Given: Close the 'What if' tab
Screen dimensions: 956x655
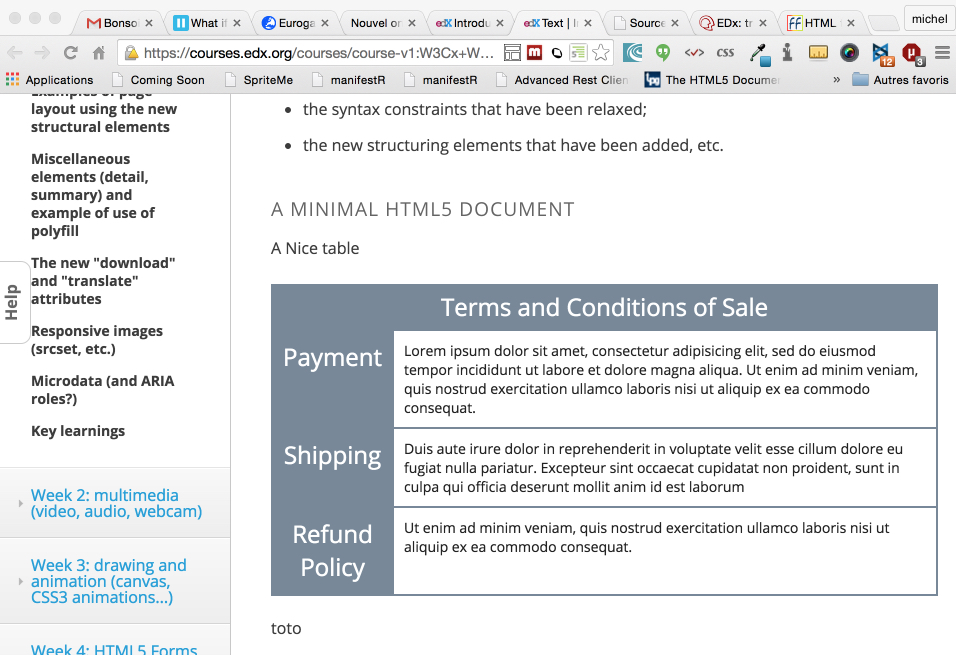Looking at the screenshot, I should [x=237, y=23].
